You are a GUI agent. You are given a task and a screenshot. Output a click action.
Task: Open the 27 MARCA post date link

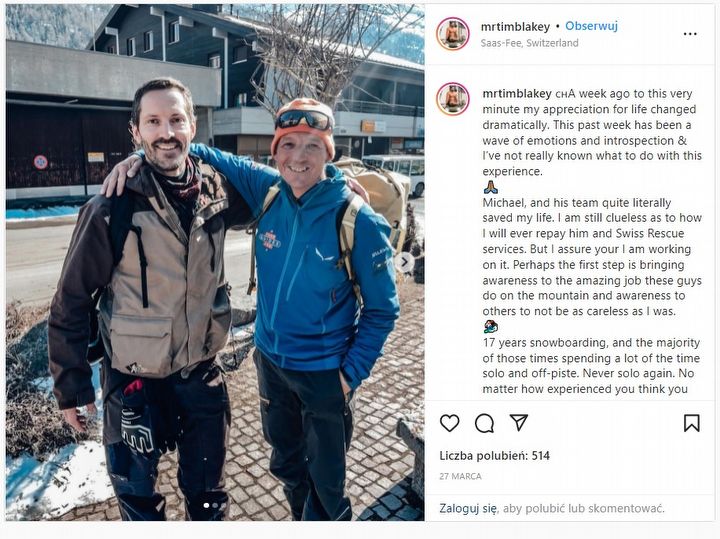pos(460,477)
